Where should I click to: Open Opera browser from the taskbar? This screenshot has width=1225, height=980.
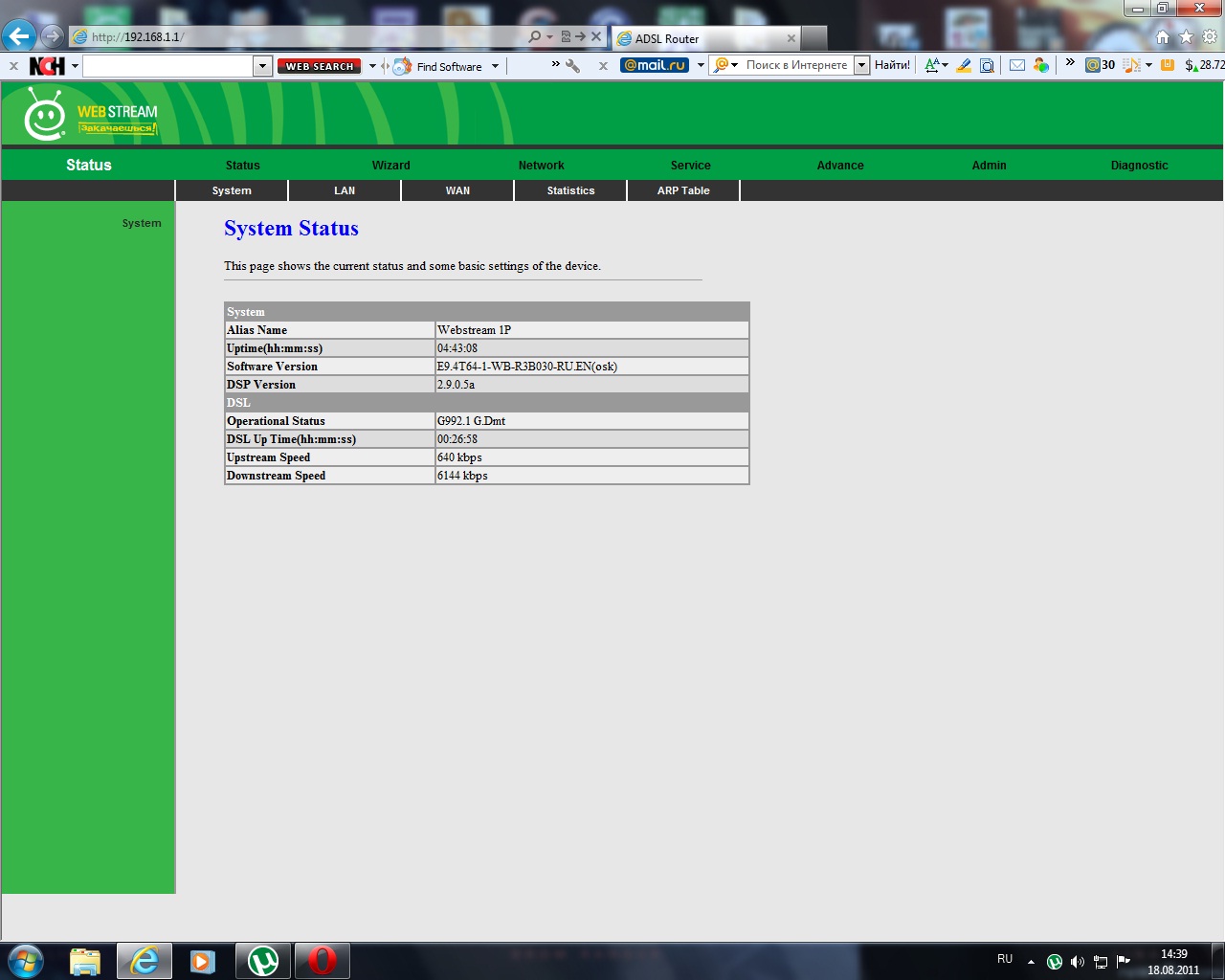click(322, 961)
